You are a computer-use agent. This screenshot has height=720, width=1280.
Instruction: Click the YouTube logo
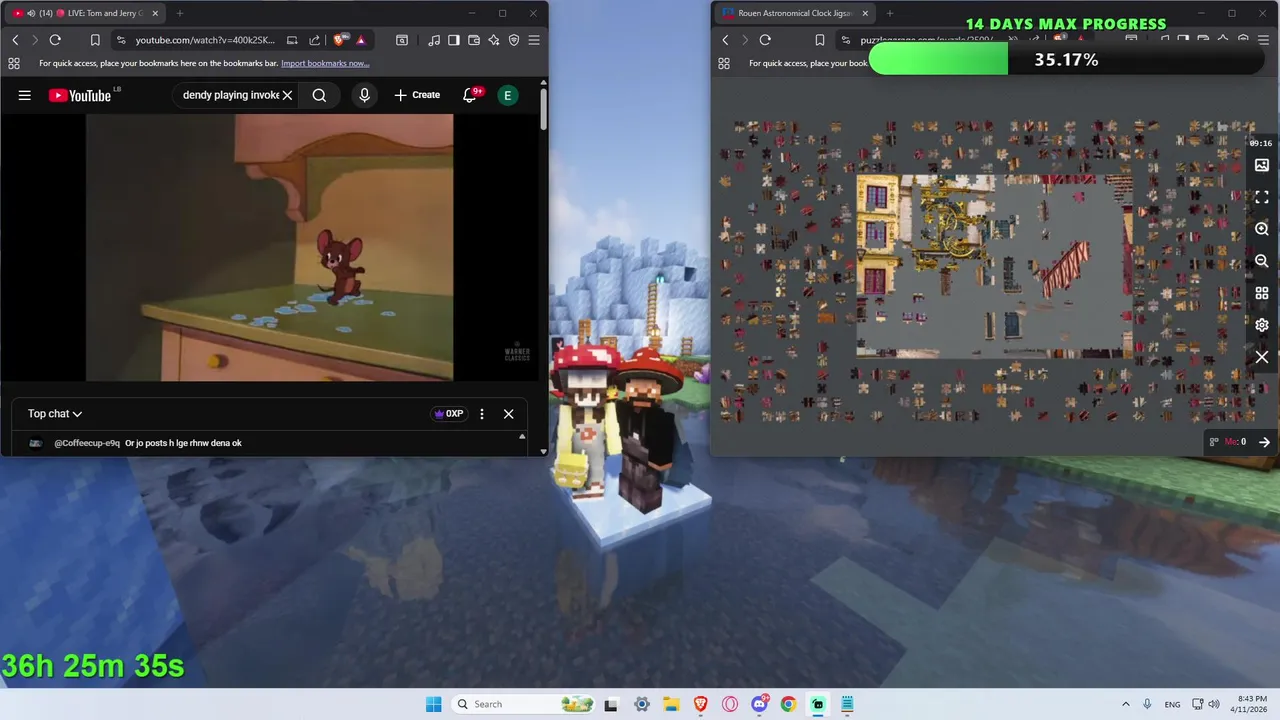(80, 95)
